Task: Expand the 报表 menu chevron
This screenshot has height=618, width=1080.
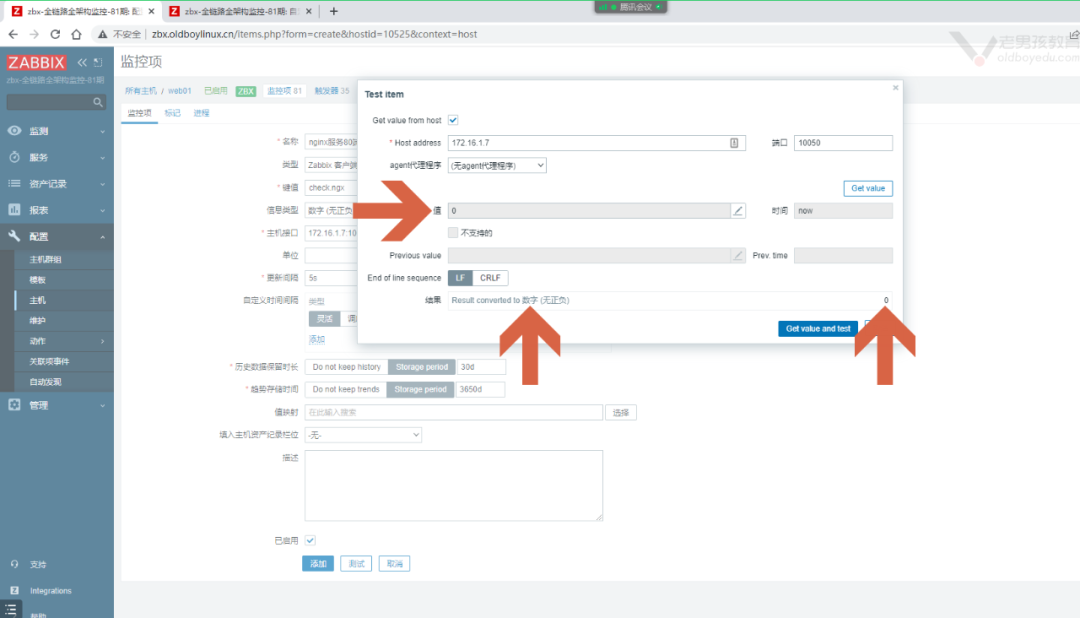Action: click(x=103, y=210)
